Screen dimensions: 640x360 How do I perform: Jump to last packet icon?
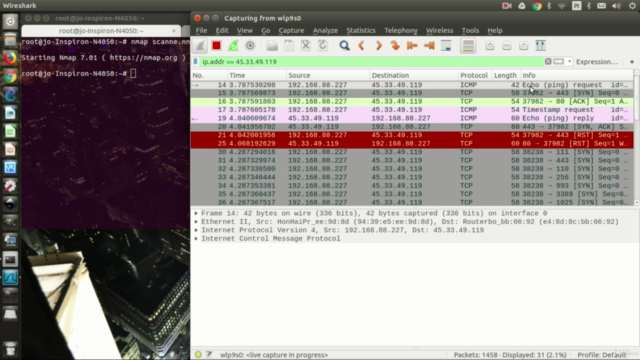(x=429, y=46)
